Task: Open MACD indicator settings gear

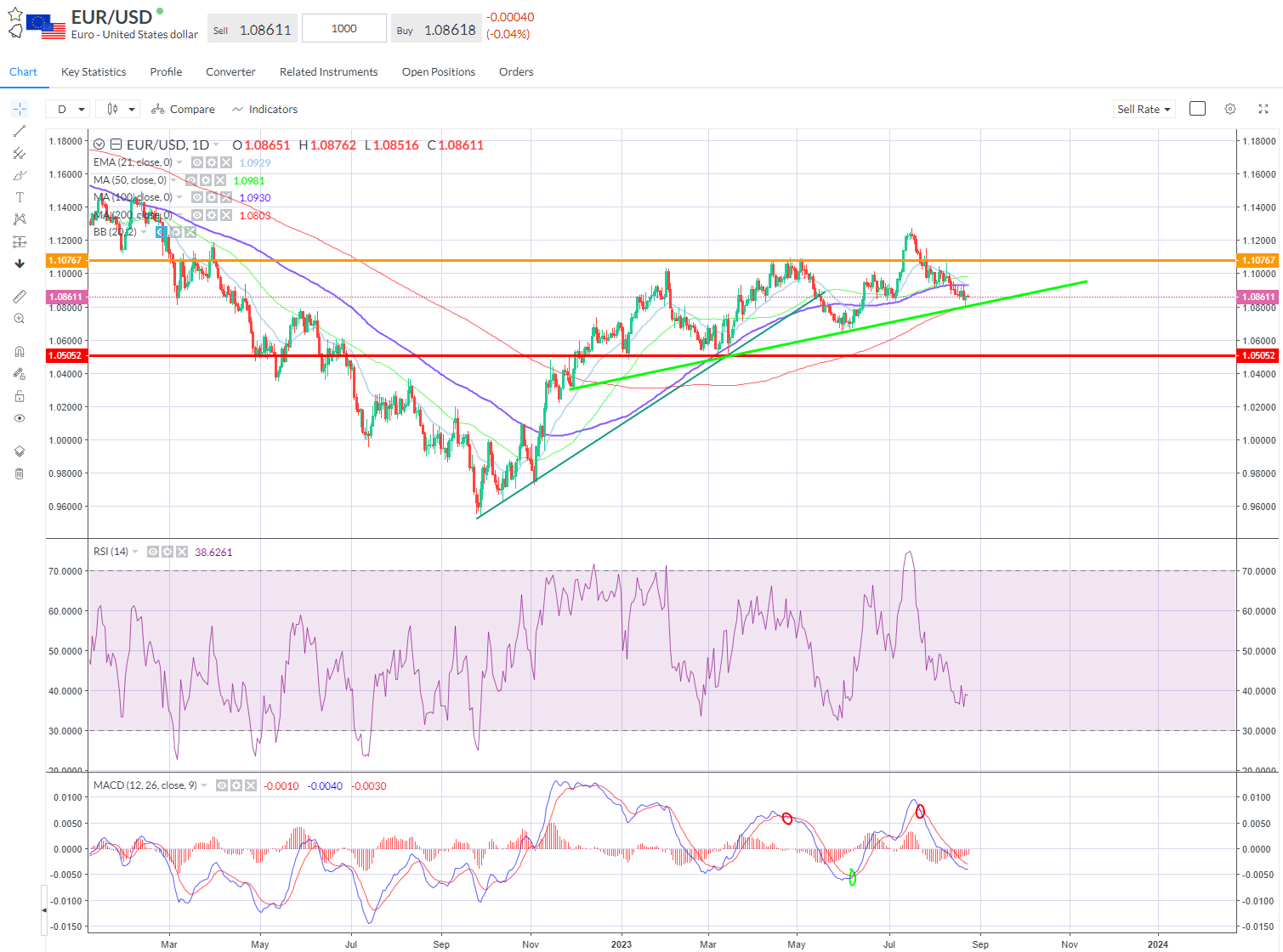Action: pos(236,785)
